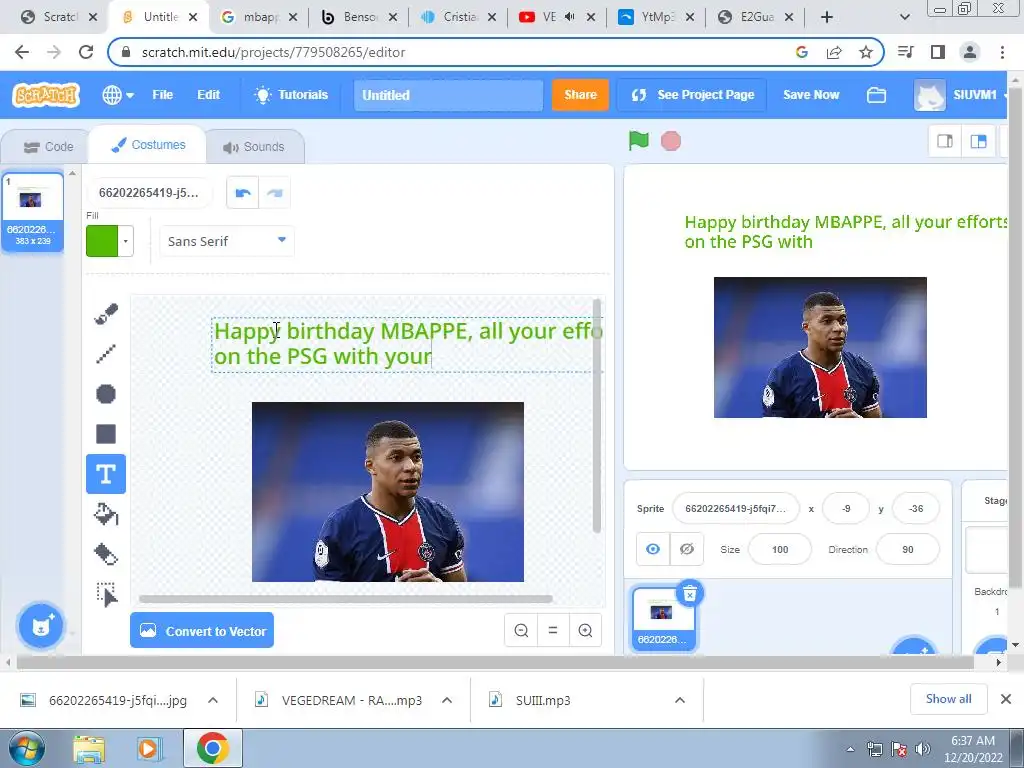
Task: Switch to the Code tab
Action: 48,147
